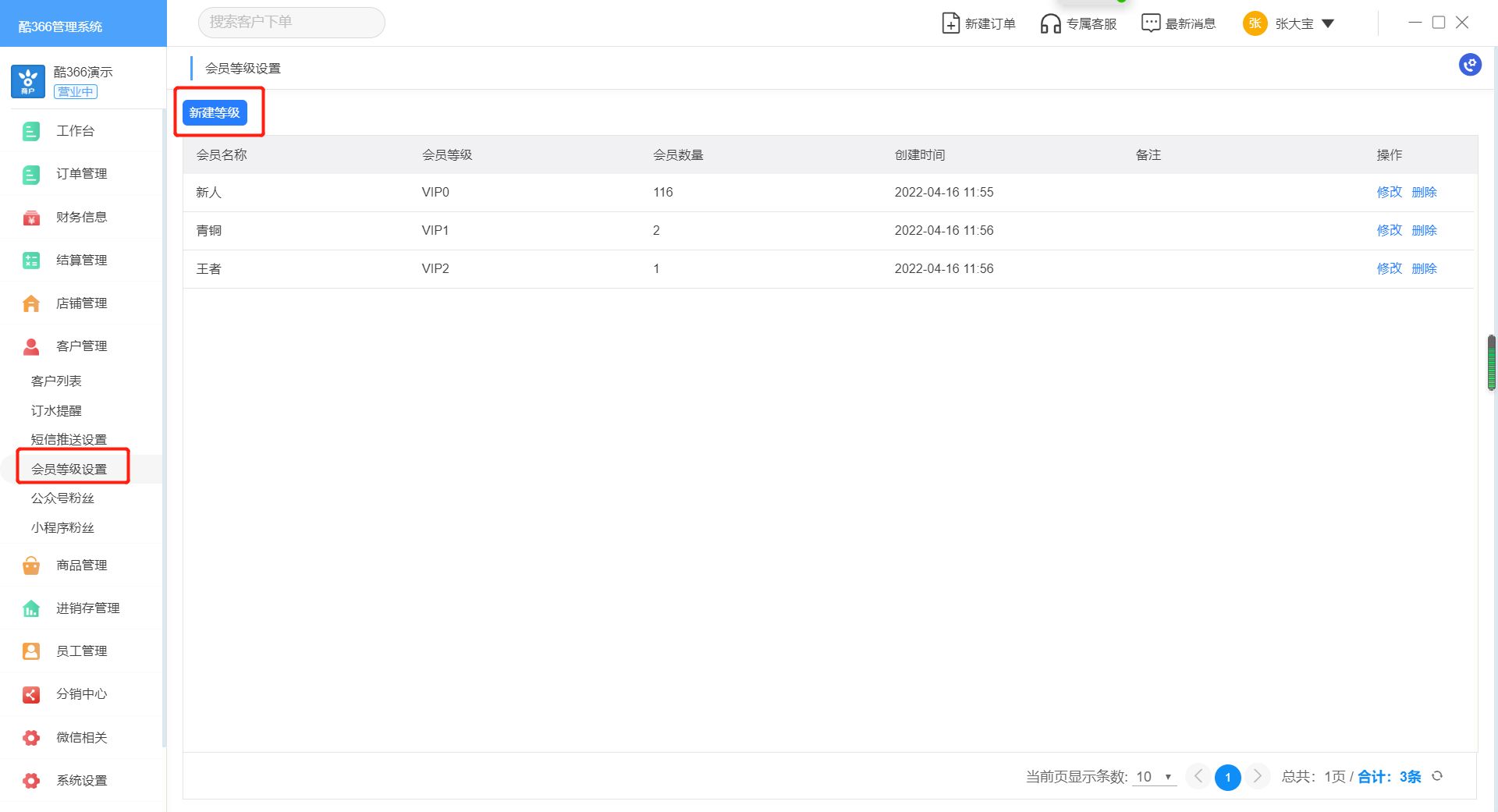
Task: Open 商品管理 shopping bag icon
Action: pos(31,566)
